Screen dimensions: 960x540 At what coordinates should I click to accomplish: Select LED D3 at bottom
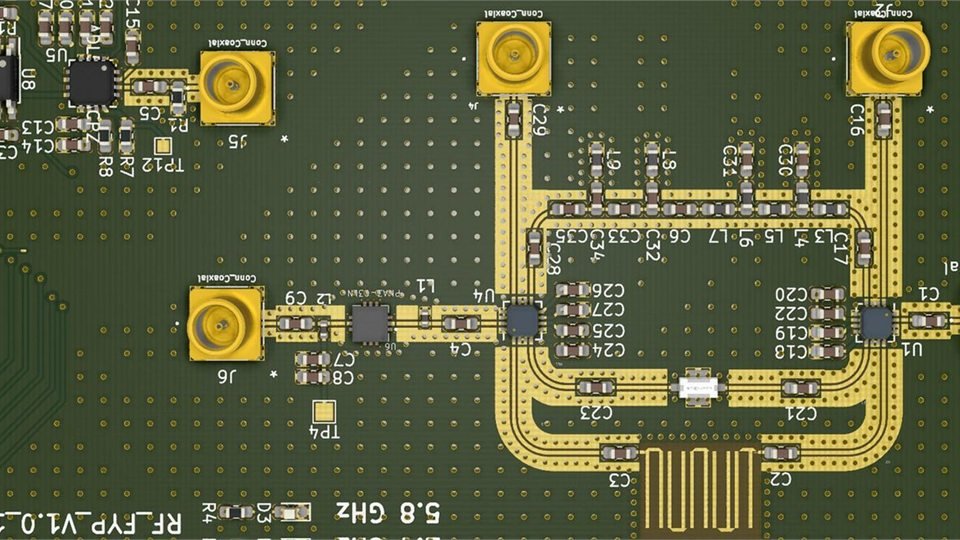click(x=292, y=512)
